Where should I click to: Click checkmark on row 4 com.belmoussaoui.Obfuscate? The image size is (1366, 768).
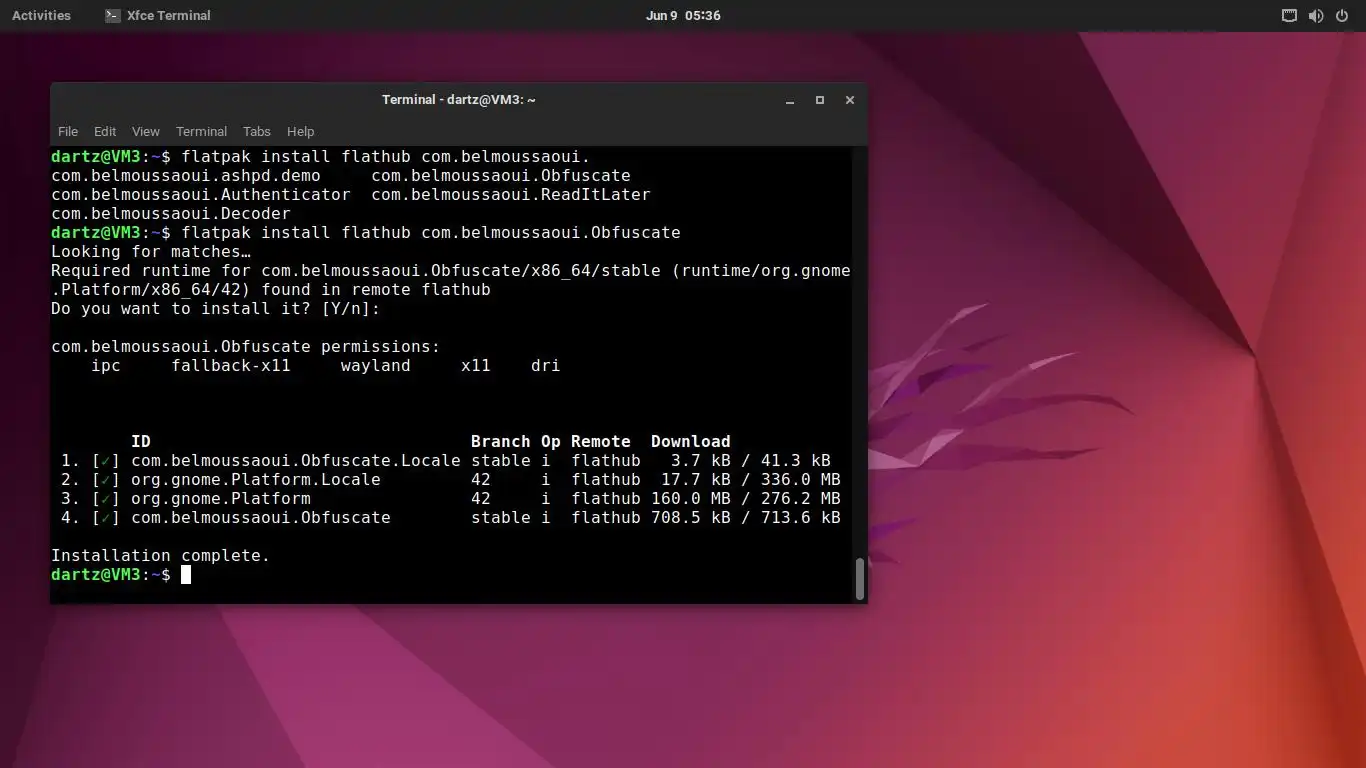(106, 518)
